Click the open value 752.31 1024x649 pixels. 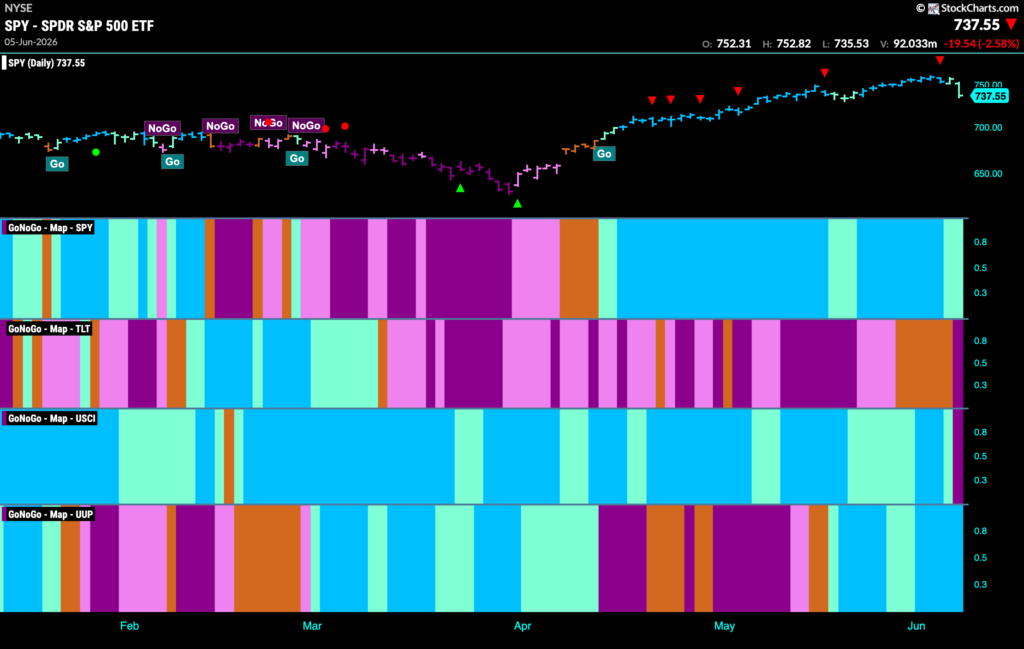(733, 44)
